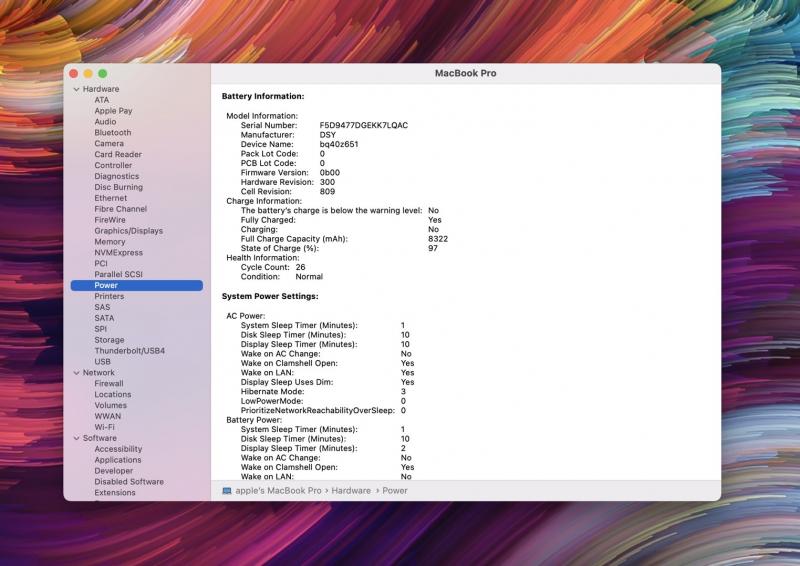Select the highlighted Power entry
The width and height of the screenshot is (800, 566).
coord(137,285)
